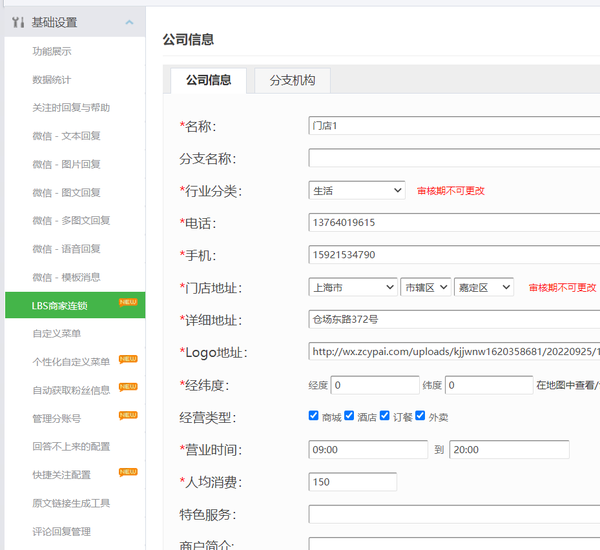Screen dimensions: 600x550
Task: Click the 名称 input field
Action: (x=454, y=126)
